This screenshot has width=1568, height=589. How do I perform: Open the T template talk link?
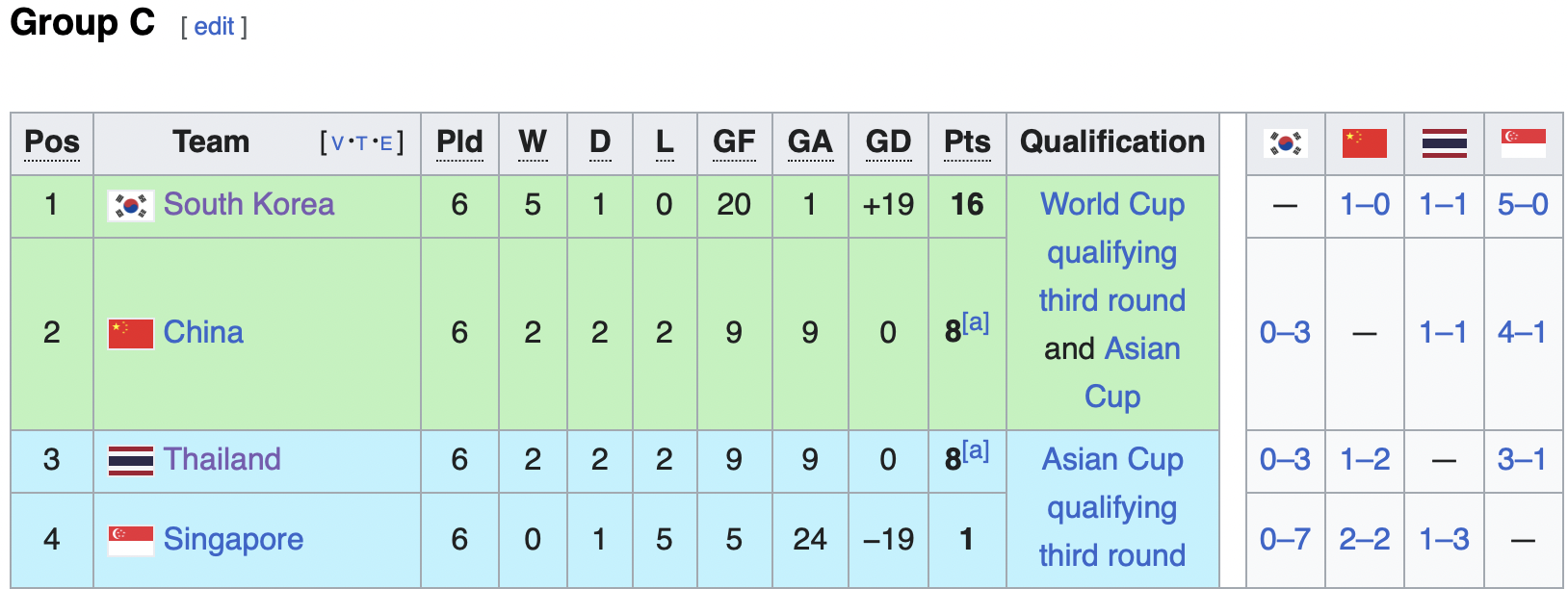pyautogui.click(x=362, y=143)
